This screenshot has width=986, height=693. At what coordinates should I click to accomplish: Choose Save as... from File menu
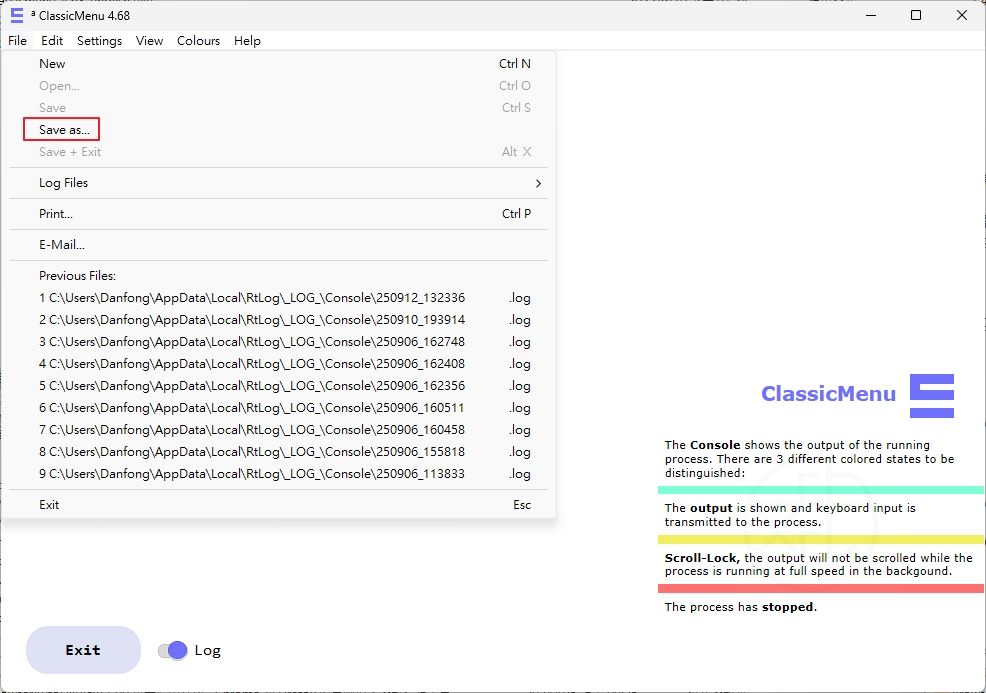[x=63, y=130]
